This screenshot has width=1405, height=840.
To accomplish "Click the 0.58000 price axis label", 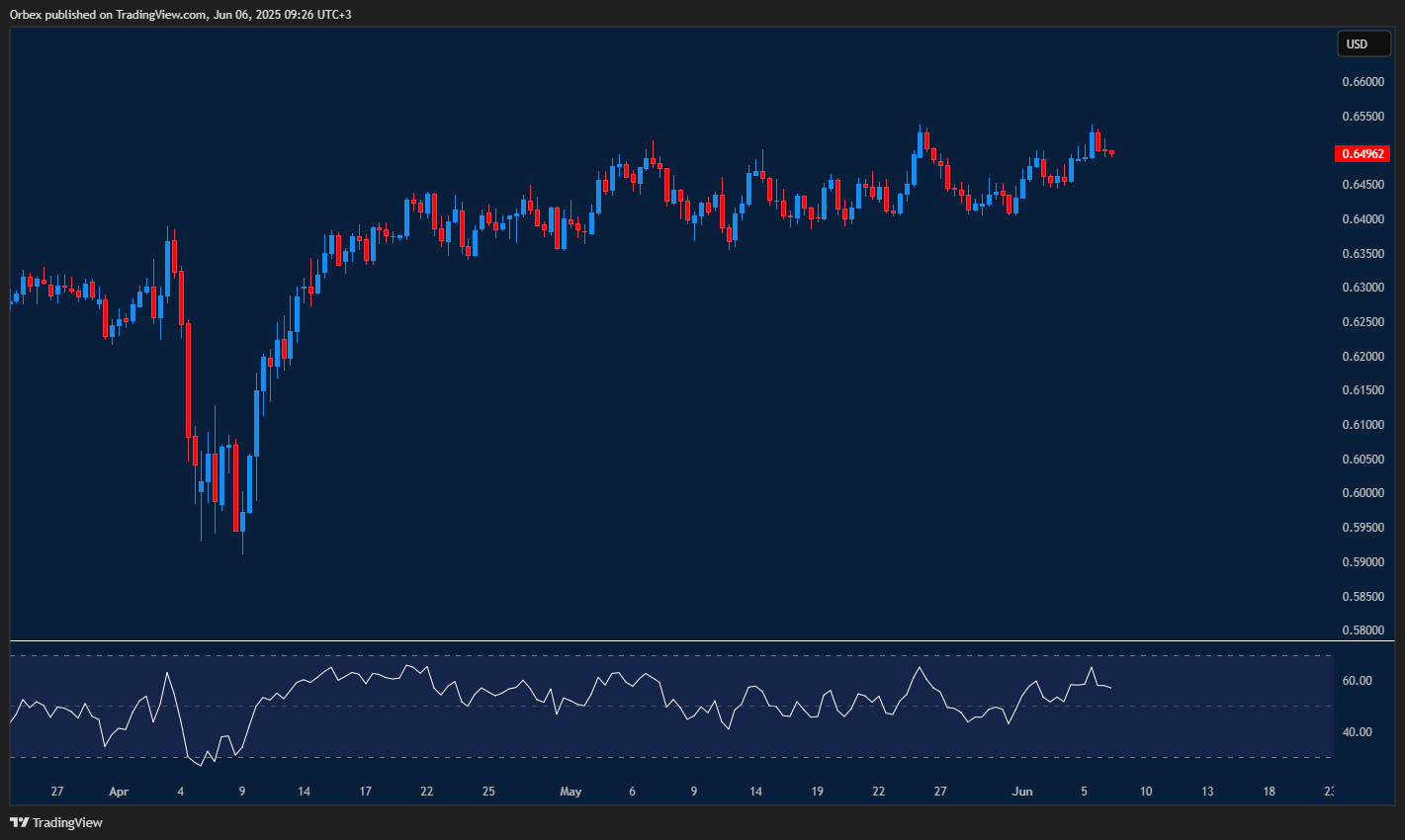I will point(1362,630).
